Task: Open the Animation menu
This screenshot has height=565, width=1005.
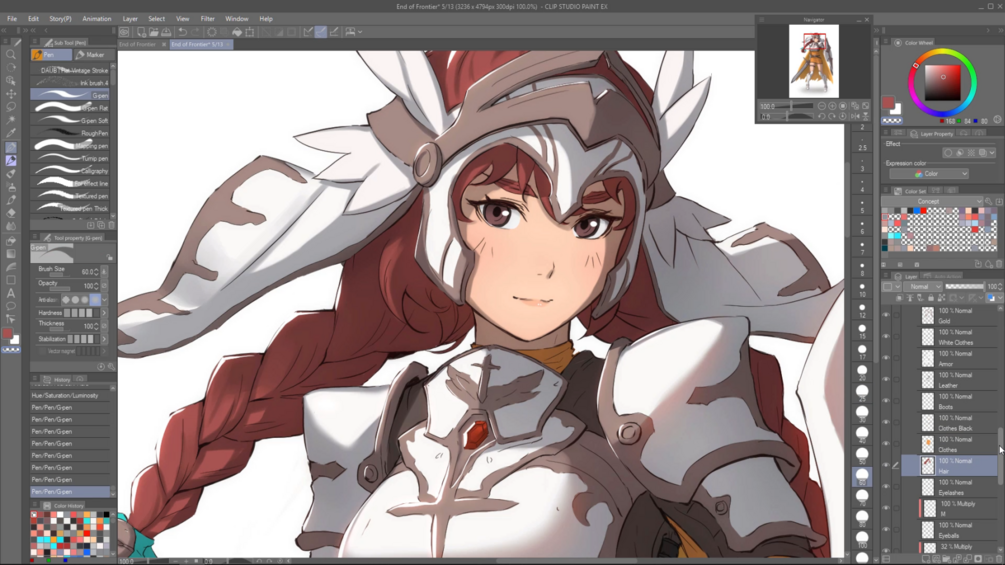Action: (x=96, y=19)
